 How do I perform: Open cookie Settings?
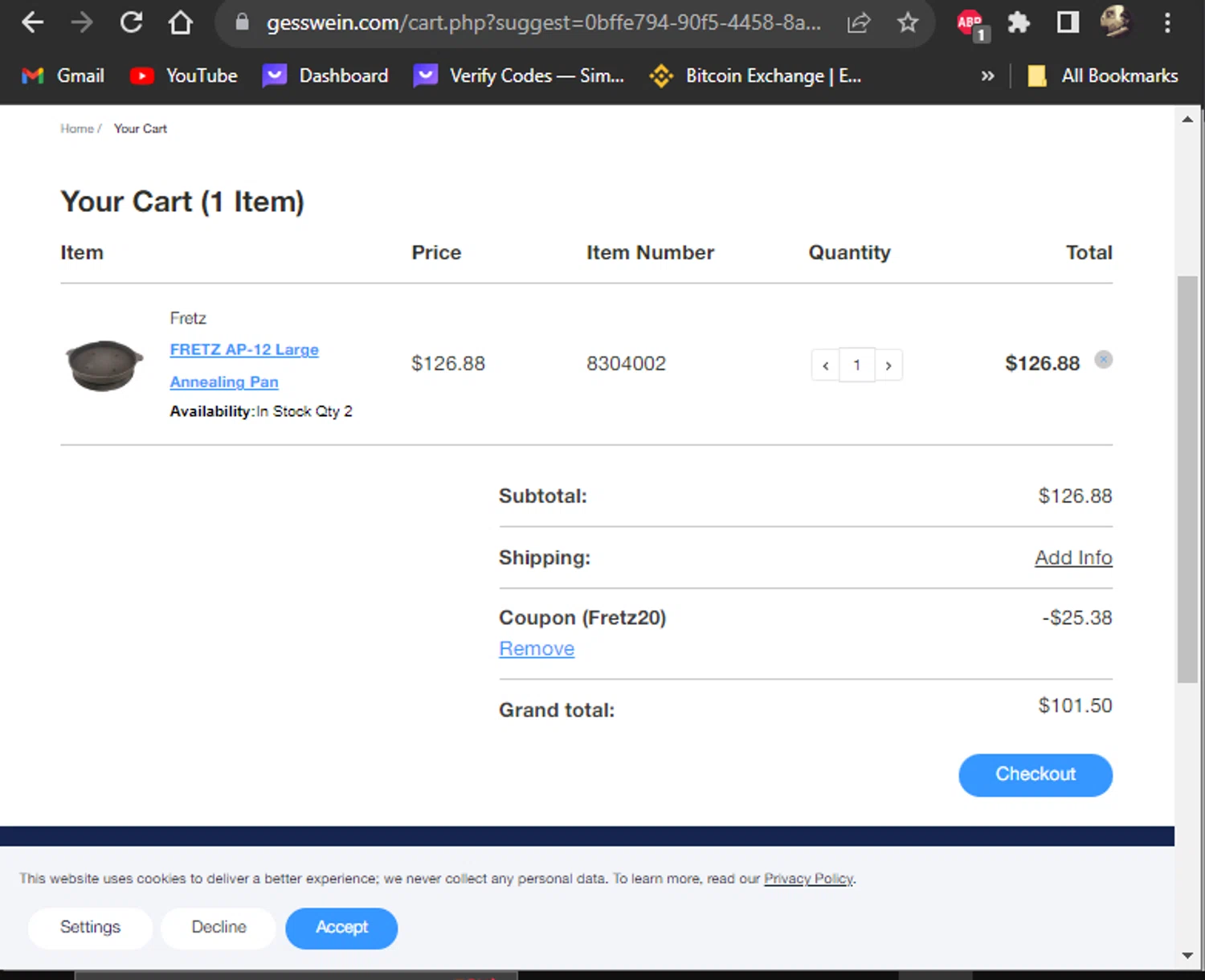point(90,928)
